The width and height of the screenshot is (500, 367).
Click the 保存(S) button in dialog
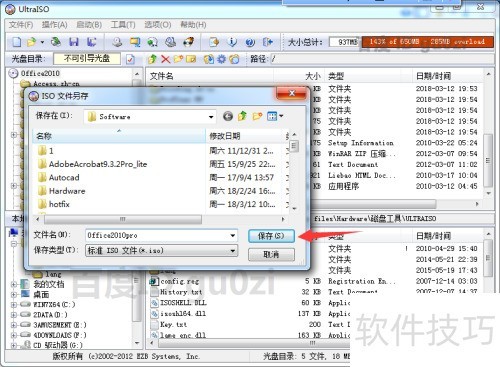click(271, 236)
